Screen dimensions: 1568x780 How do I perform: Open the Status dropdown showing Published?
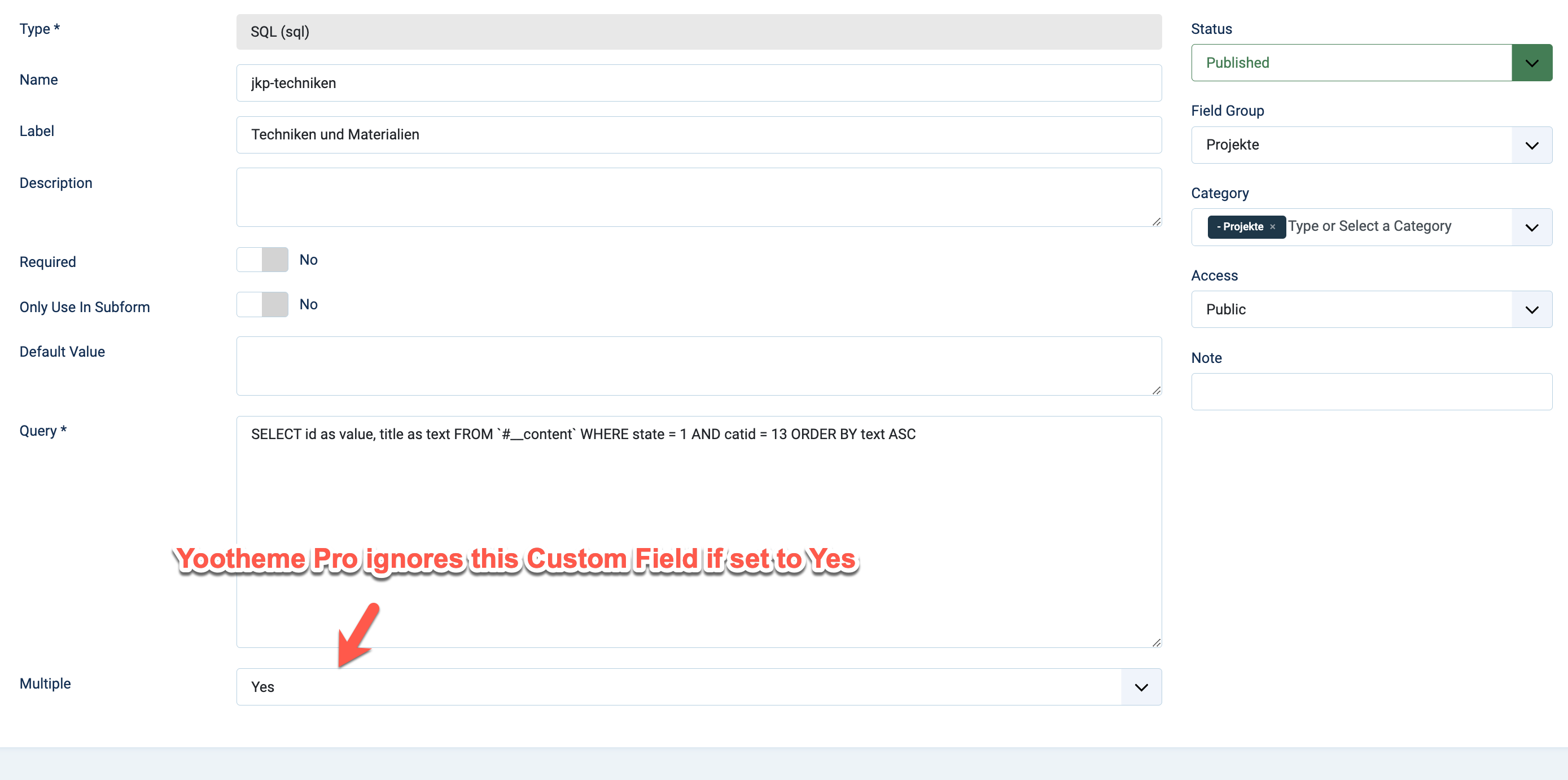[1372, 63]
